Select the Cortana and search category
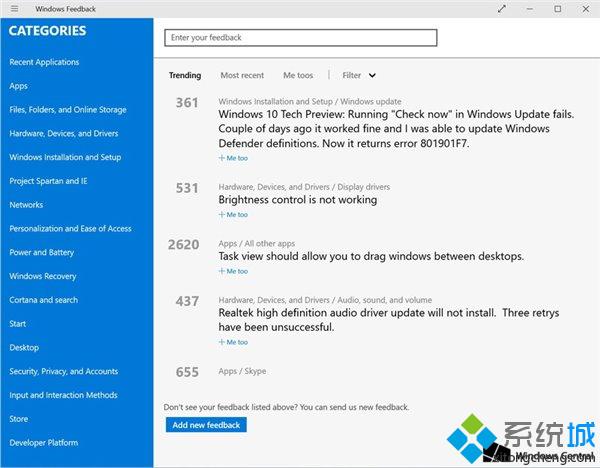600x468 pixels. pos(44,300)
